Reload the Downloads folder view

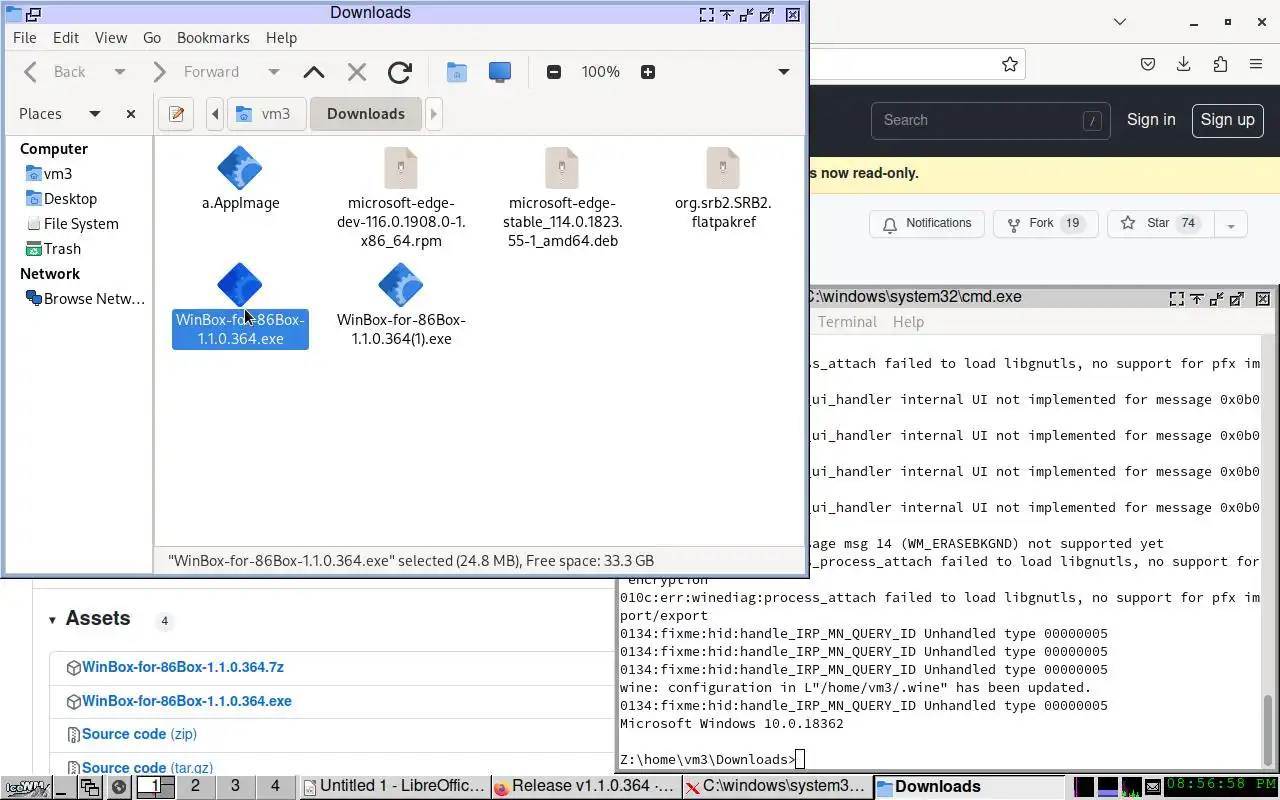click(400, 72)
